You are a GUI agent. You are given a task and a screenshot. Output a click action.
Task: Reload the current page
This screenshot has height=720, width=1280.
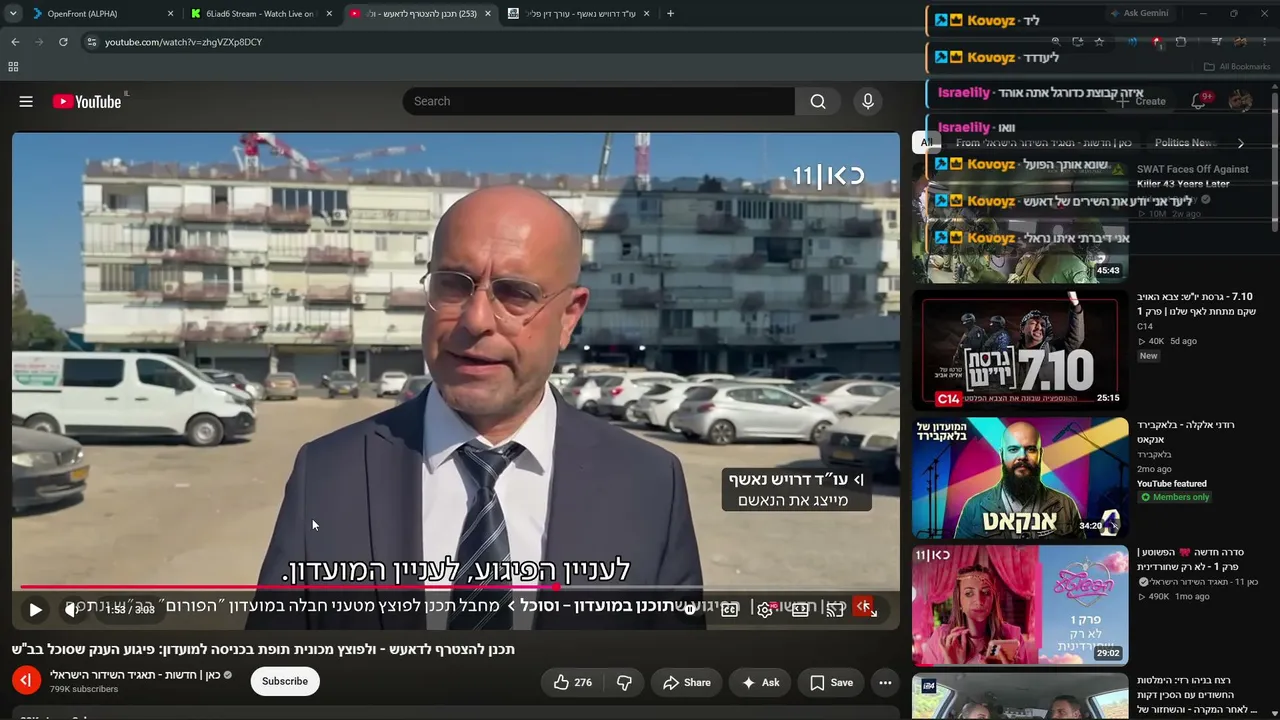[63, 42]
